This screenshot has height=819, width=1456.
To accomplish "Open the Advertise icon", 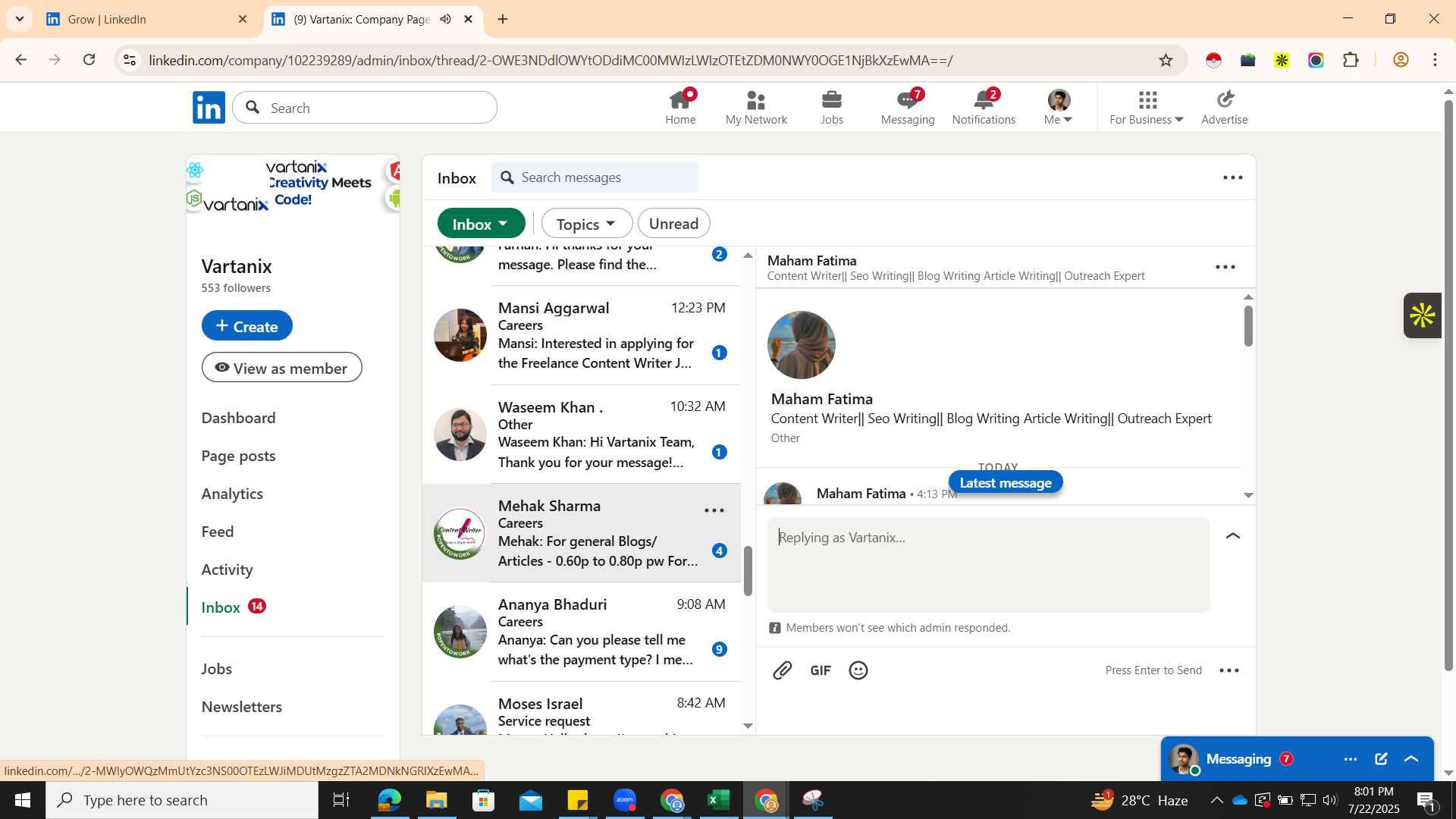I will 1224,107.
